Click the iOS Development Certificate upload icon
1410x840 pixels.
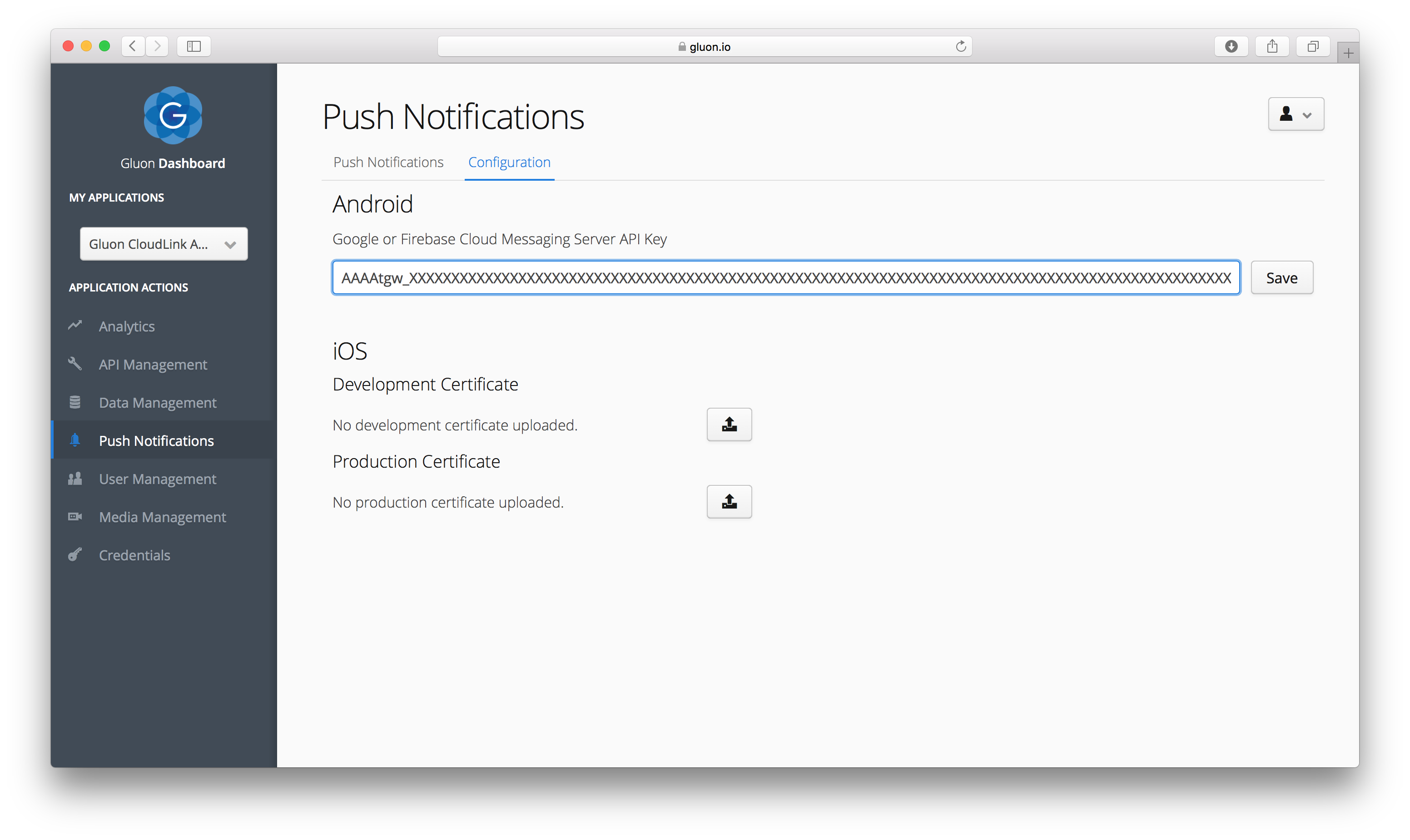coord(730,425)
